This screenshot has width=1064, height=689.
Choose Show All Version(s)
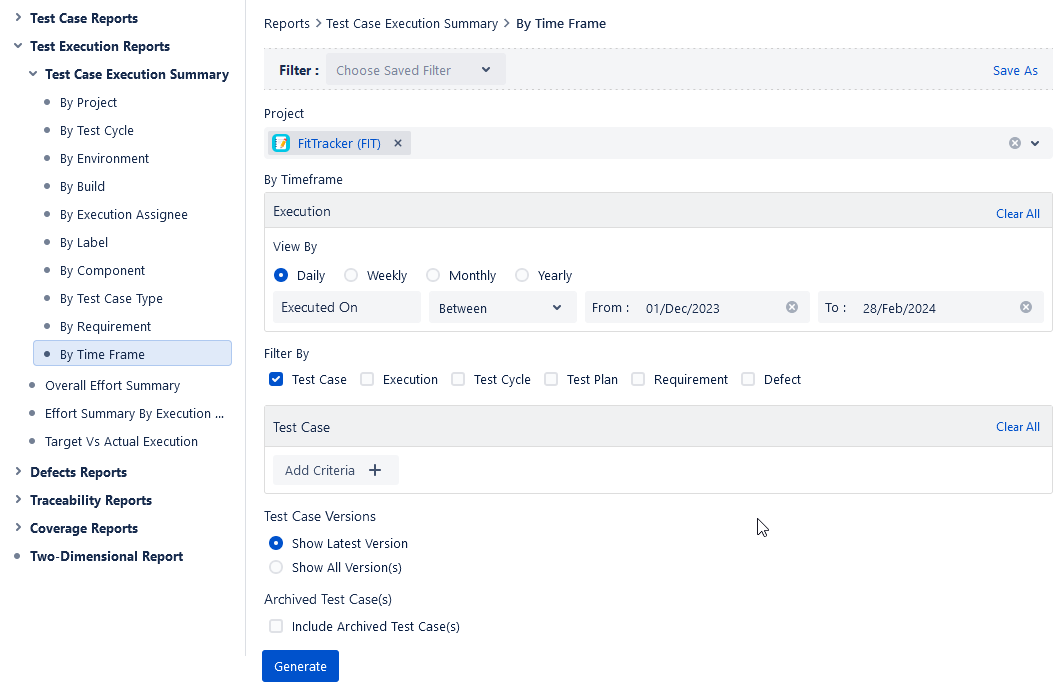click(275, 566)
